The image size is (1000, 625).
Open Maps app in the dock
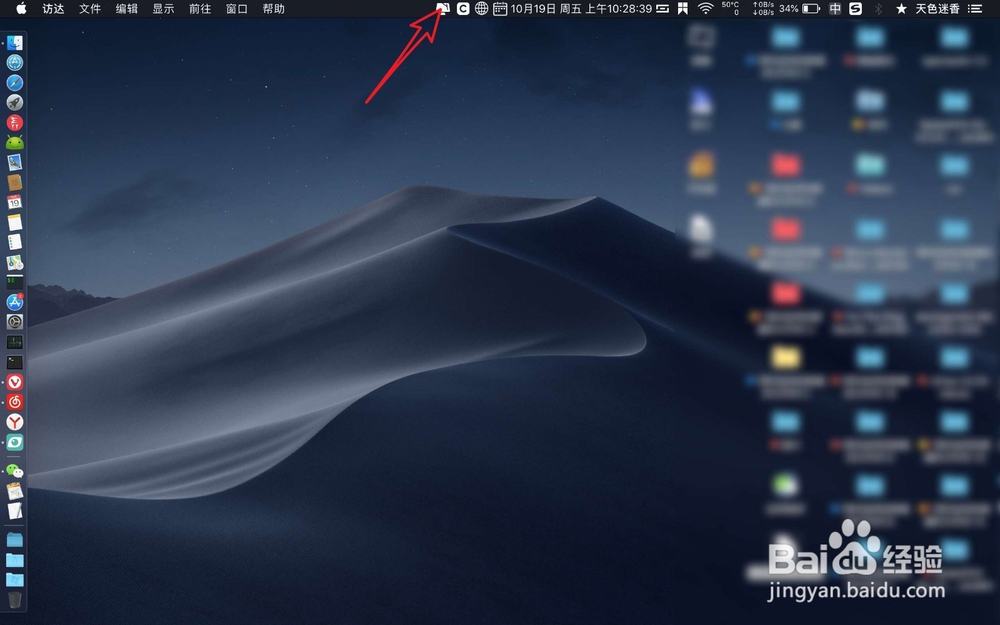tap(15, 262)
